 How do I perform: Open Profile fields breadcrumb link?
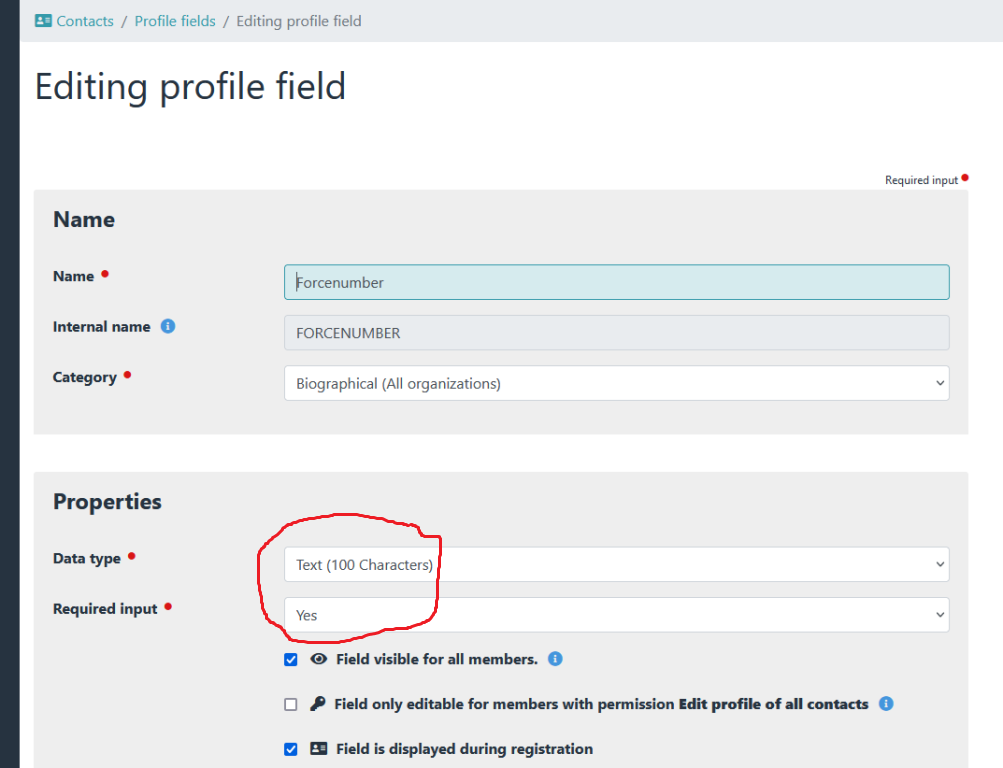[x=175, y=21]
